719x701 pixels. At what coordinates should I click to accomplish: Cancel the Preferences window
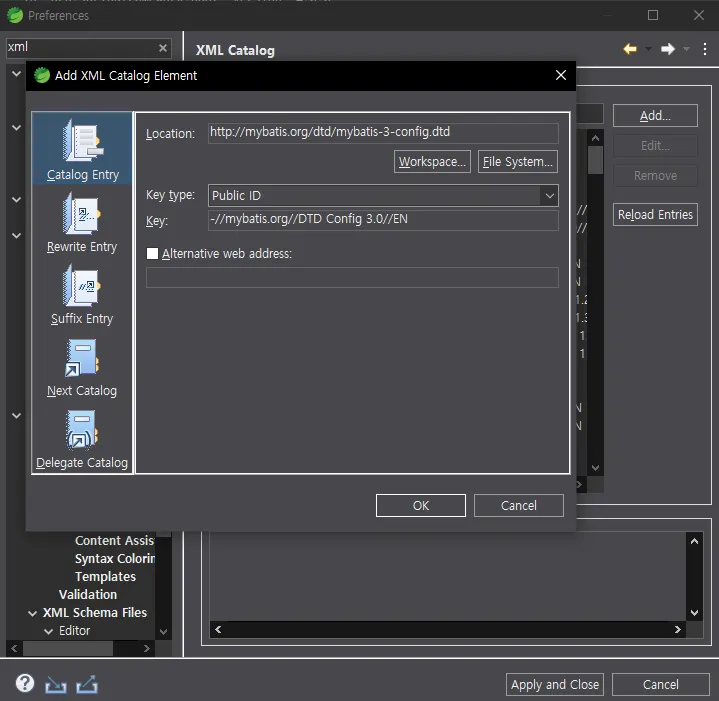tap(660, 684)
